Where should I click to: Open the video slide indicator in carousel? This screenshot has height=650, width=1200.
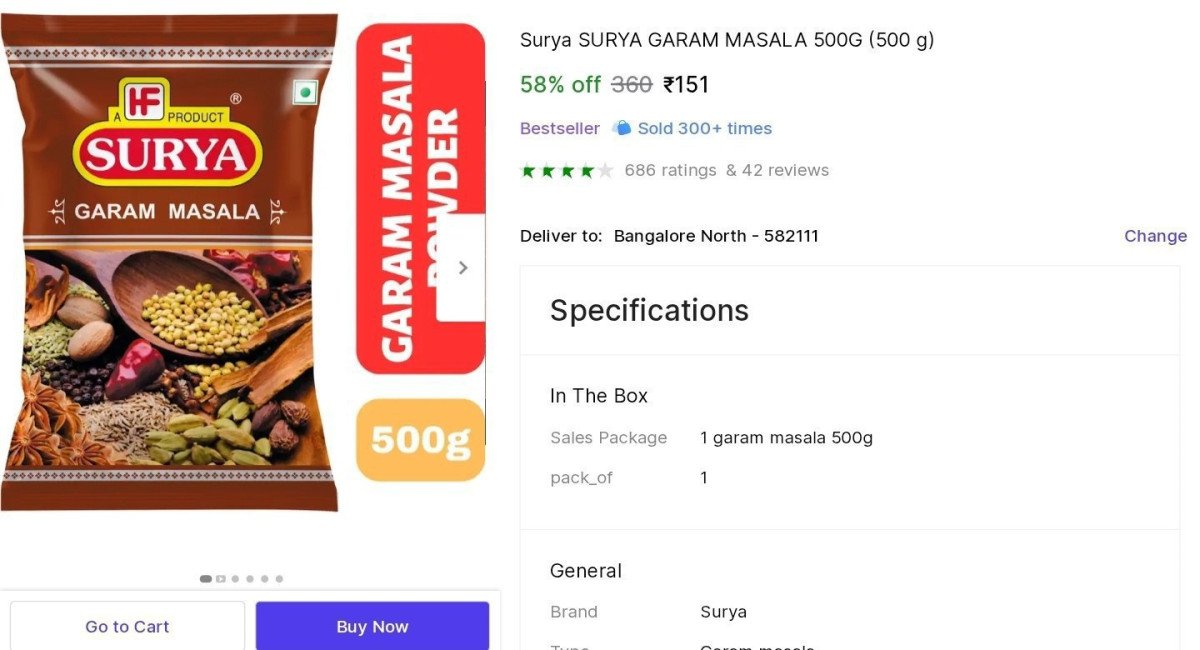(x=220, y=579)
